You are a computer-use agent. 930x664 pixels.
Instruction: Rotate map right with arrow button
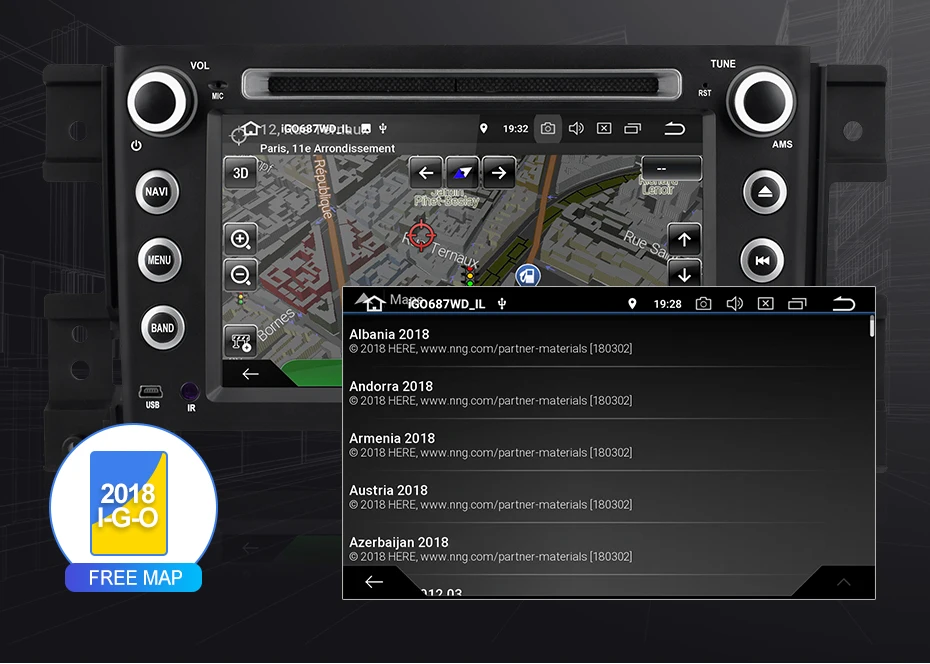(x=498, y=173)
